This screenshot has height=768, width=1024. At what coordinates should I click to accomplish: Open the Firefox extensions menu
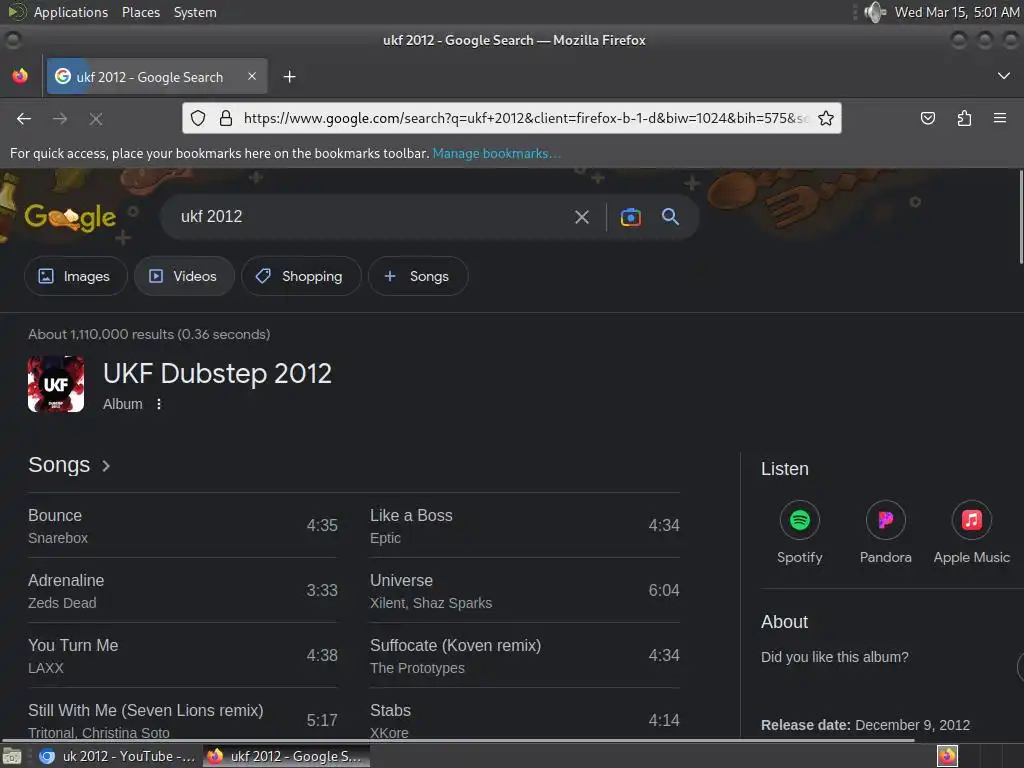(964, 118)
